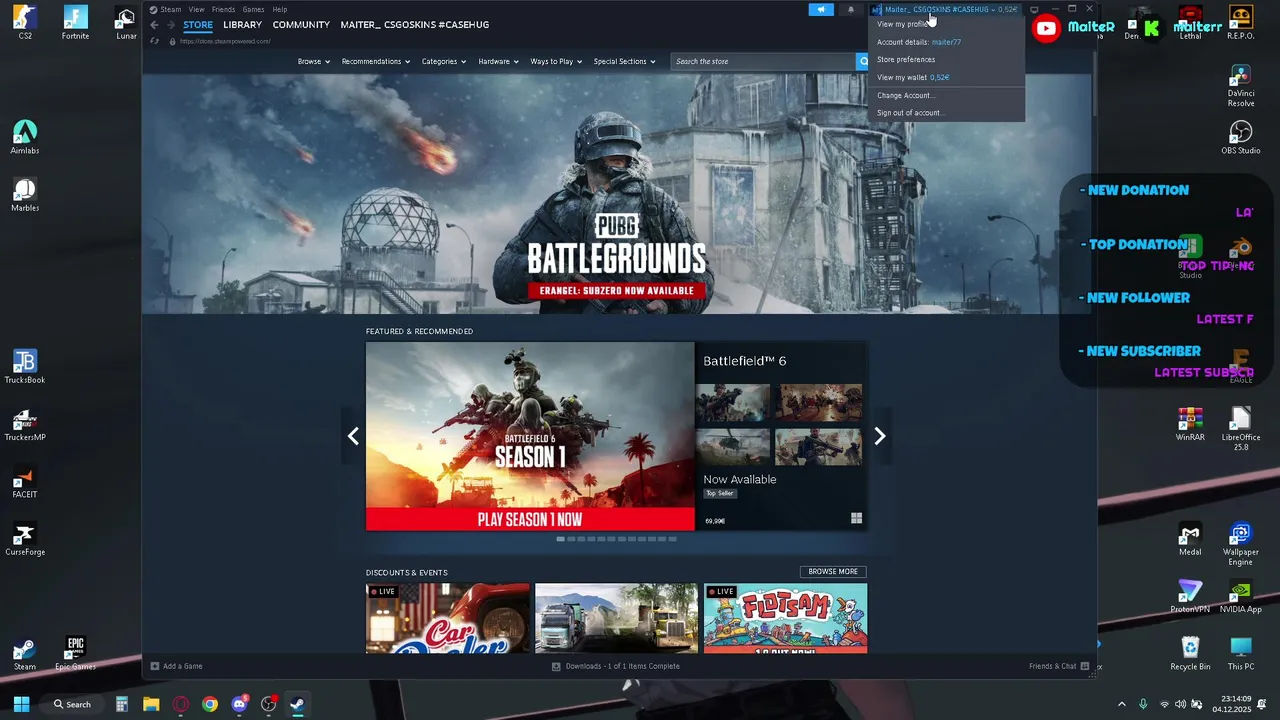This screenshot has height=720, width=1280.
Task: Open the Steam menu
Action: tap(171, 10)
